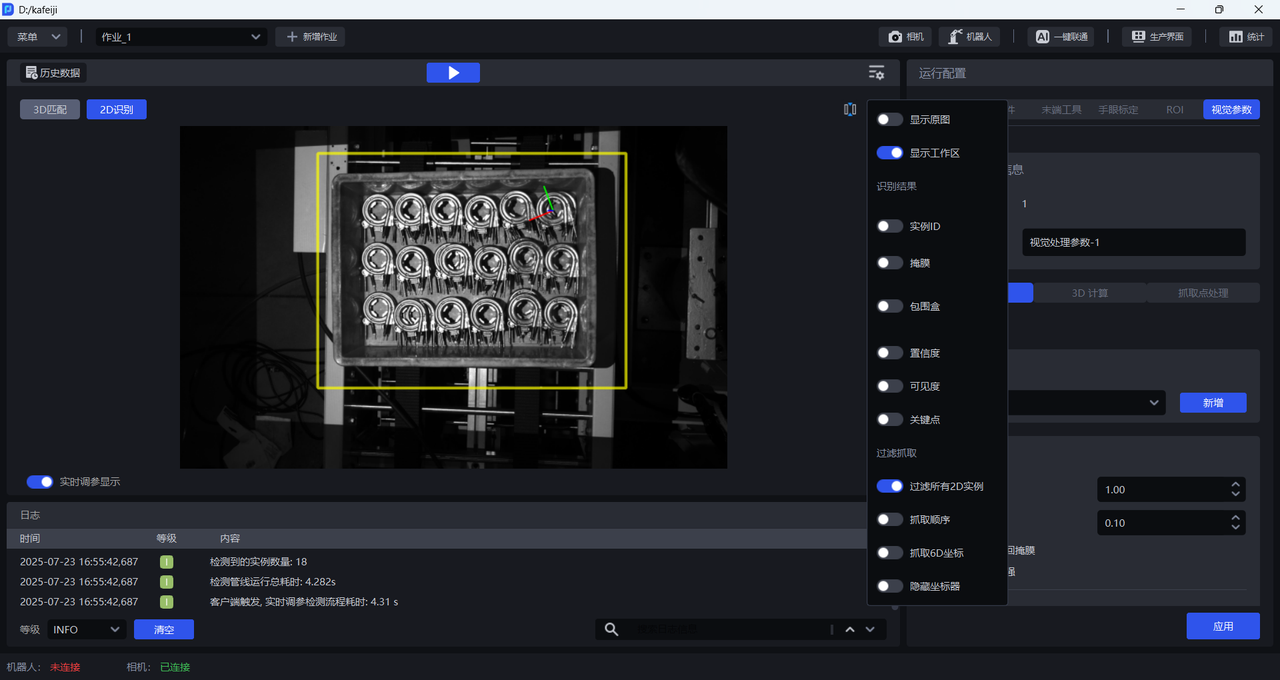Switch to the 3D匹配 tab
1280x680 pixels.
[x=50, y=110]
